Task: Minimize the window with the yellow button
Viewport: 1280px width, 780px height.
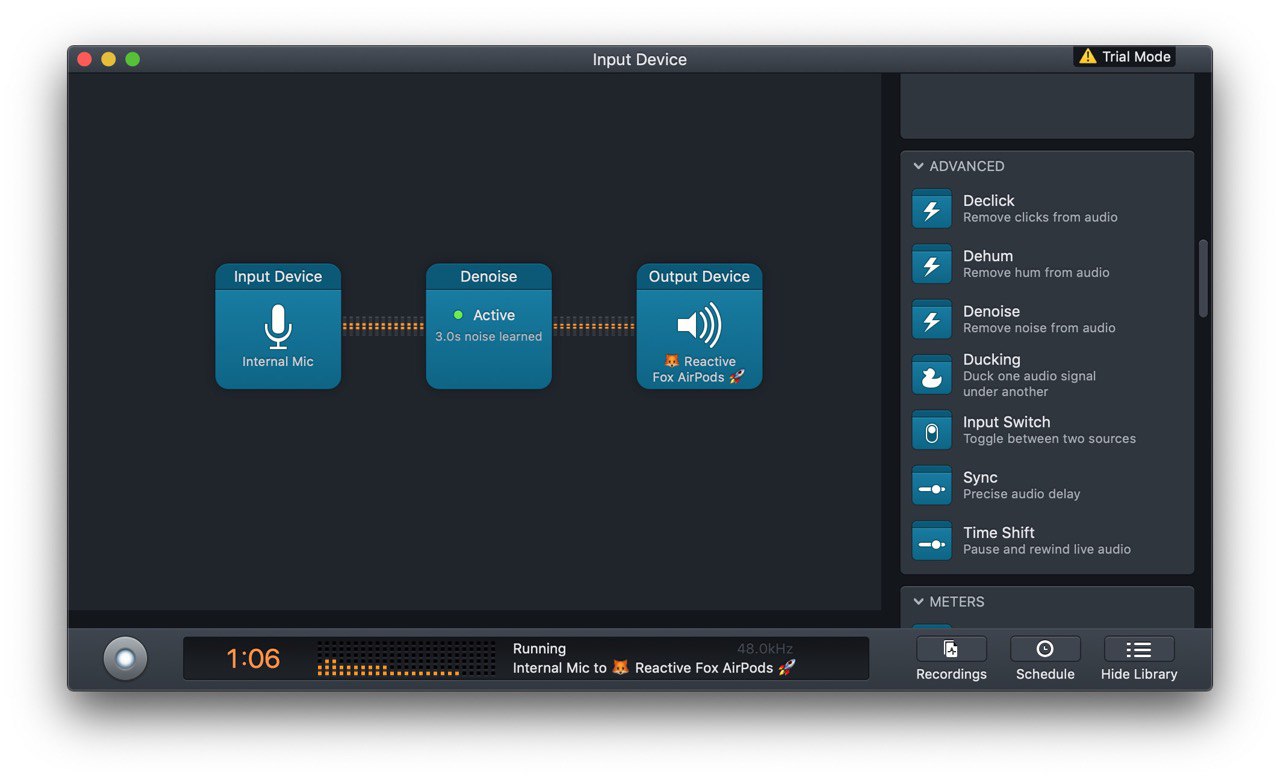Action: pos(109,60)
